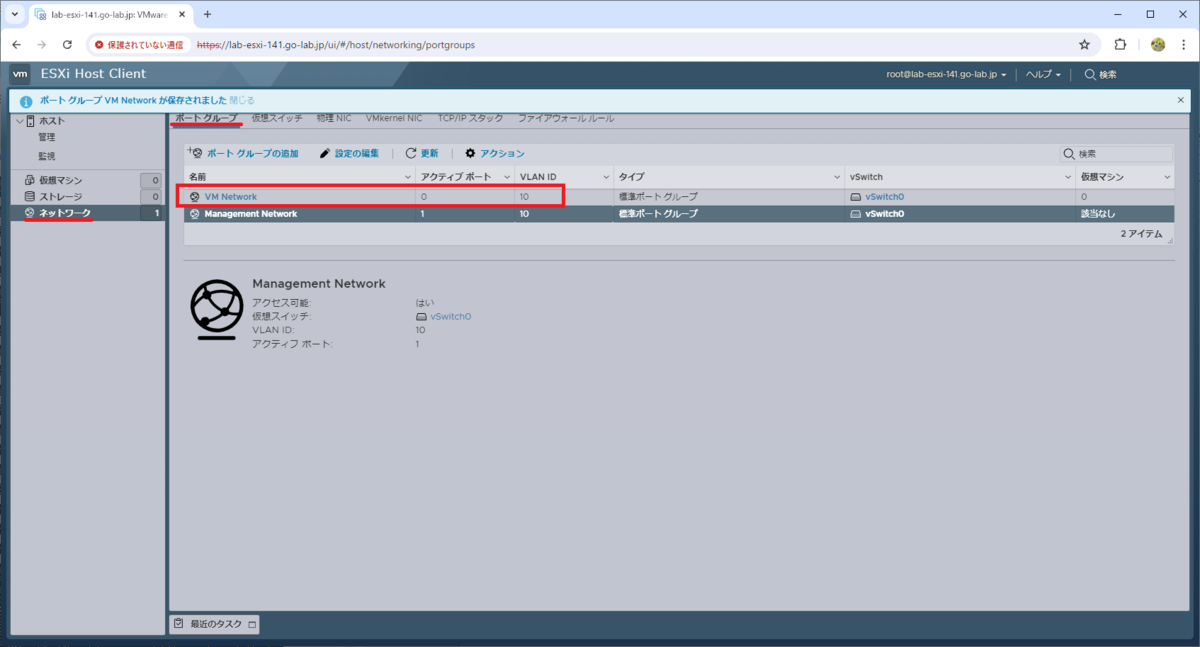Click 設定の編集 button
Screen dimensions: 1200x647
pyautogui.click(x=349, y=153)
